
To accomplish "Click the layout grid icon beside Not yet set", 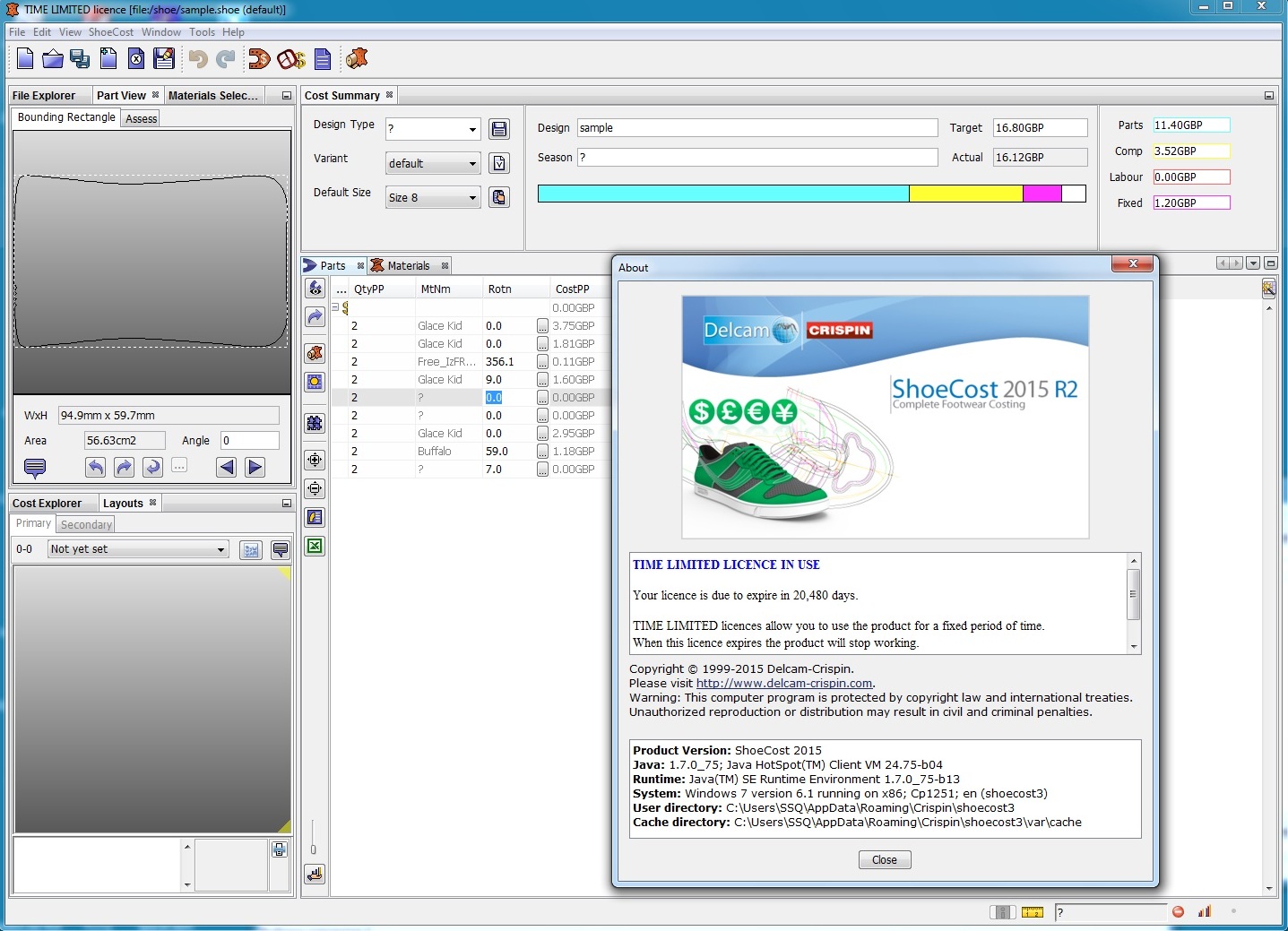I will [x=251, y=549].
